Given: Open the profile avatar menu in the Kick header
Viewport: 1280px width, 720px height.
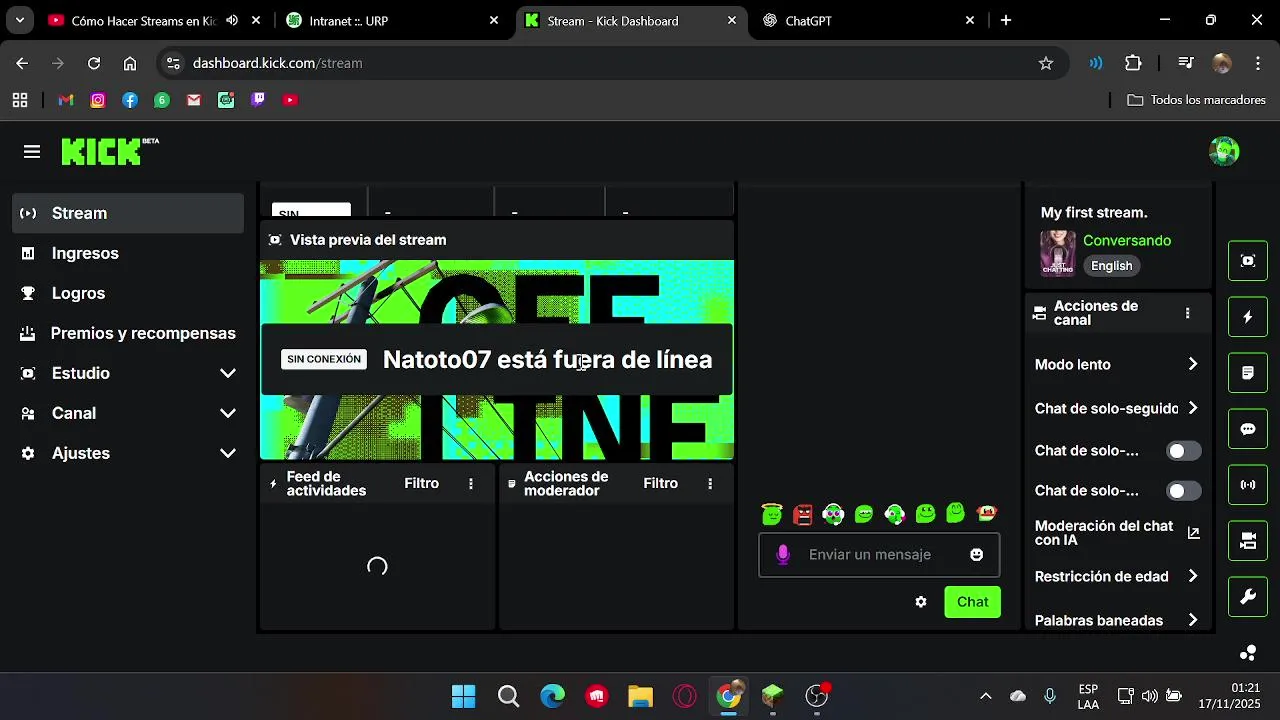Looking at the screenshot, I should (x=1224, y=151).
